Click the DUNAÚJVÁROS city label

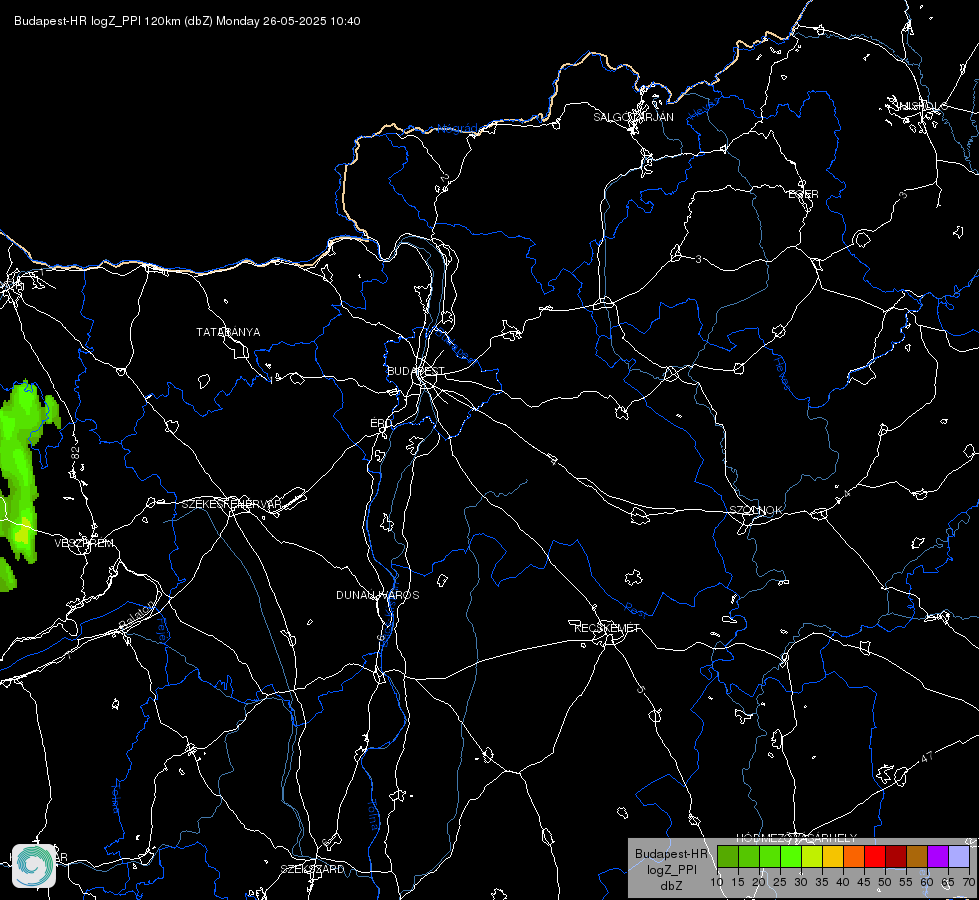point(378,595)
